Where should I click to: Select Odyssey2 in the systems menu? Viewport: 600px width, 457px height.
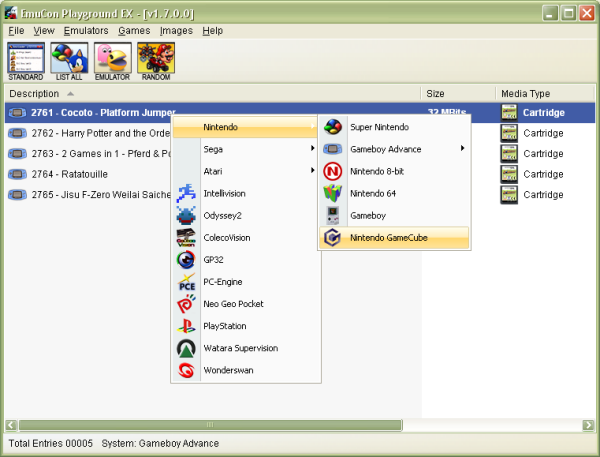click(246, 215)
